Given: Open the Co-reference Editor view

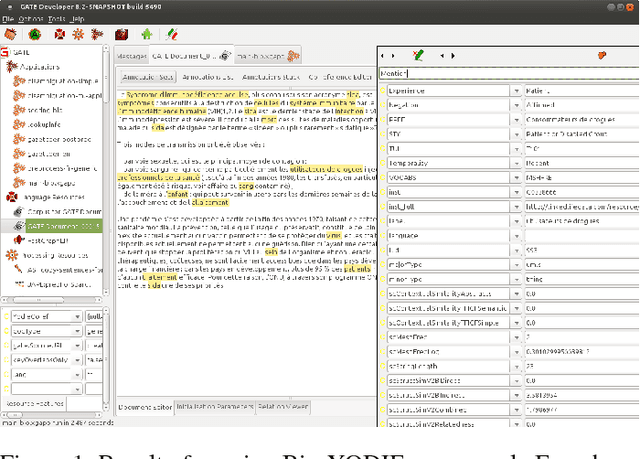Looking at the screenshot, I should (340, 76).
